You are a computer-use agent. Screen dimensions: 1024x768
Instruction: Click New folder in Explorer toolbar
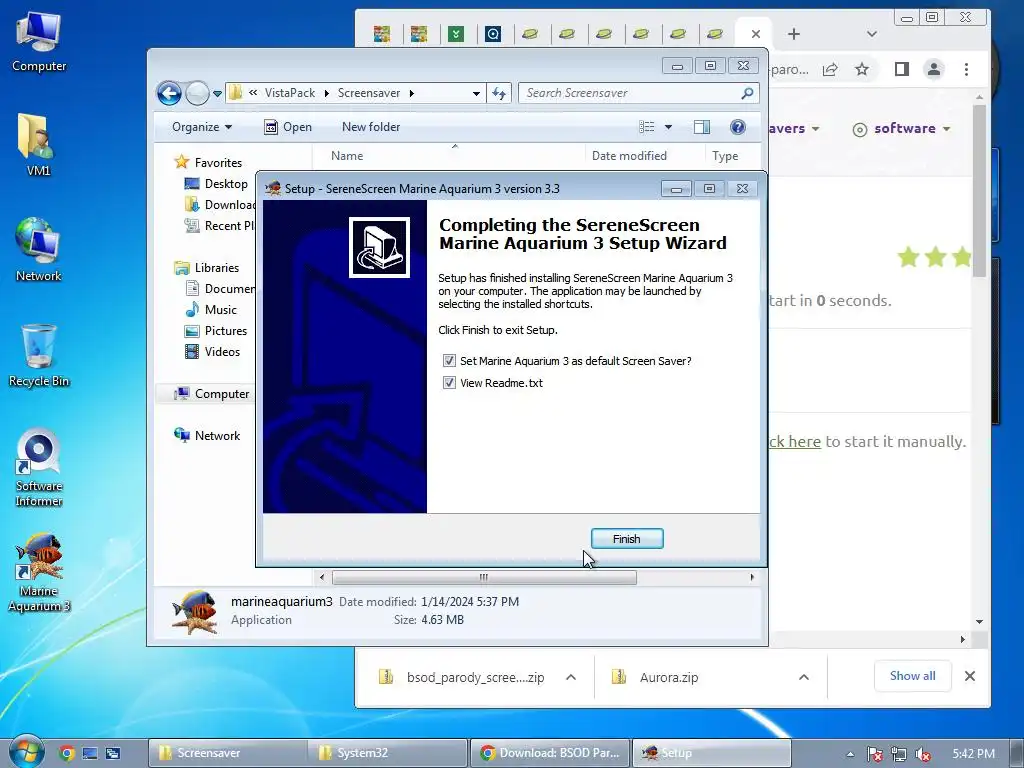pyautogui.click(x=371, y=127)
